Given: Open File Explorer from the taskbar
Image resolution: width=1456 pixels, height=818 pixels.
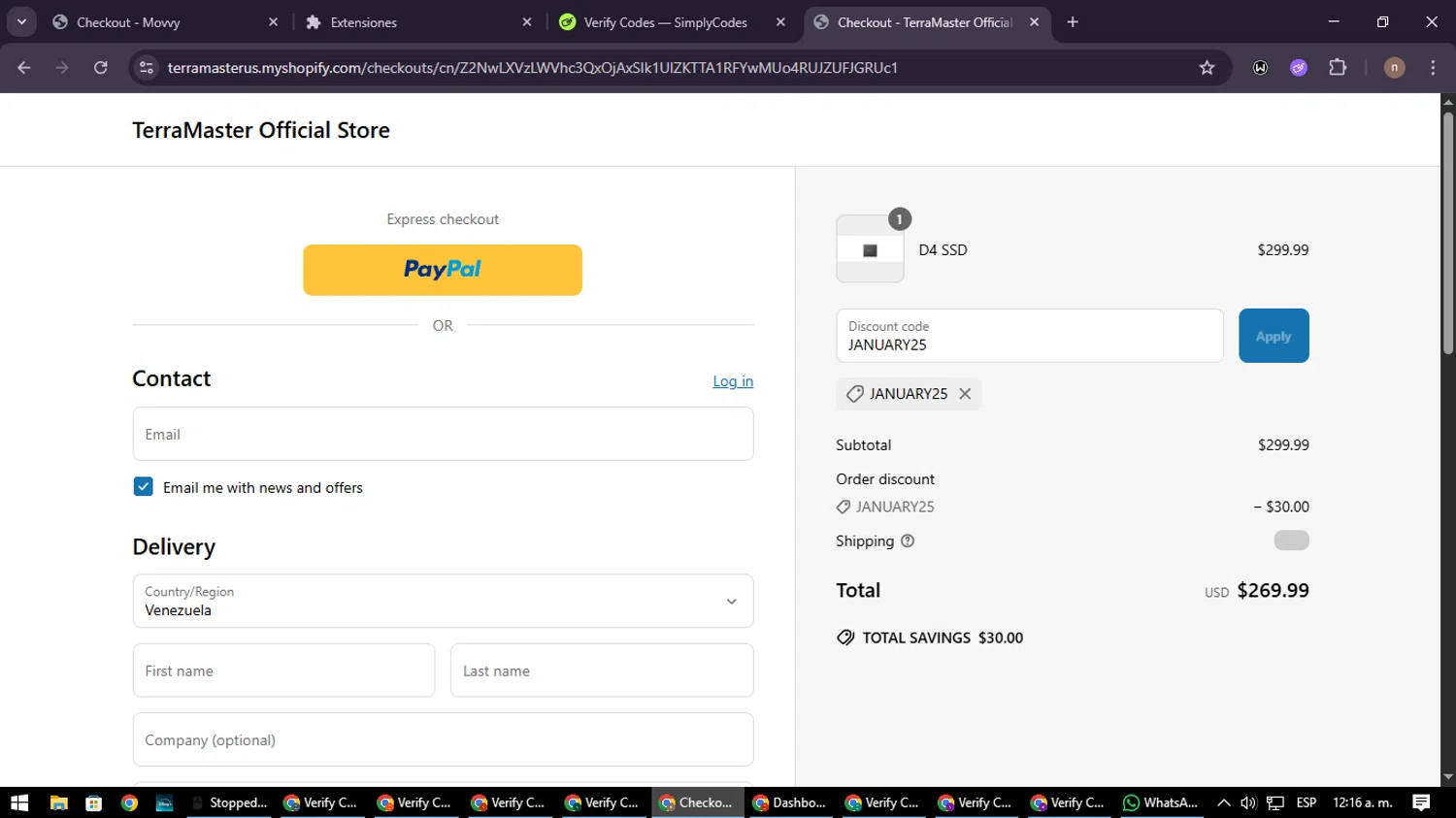Looking at the screenshot, I should click(x=58, y=802).
